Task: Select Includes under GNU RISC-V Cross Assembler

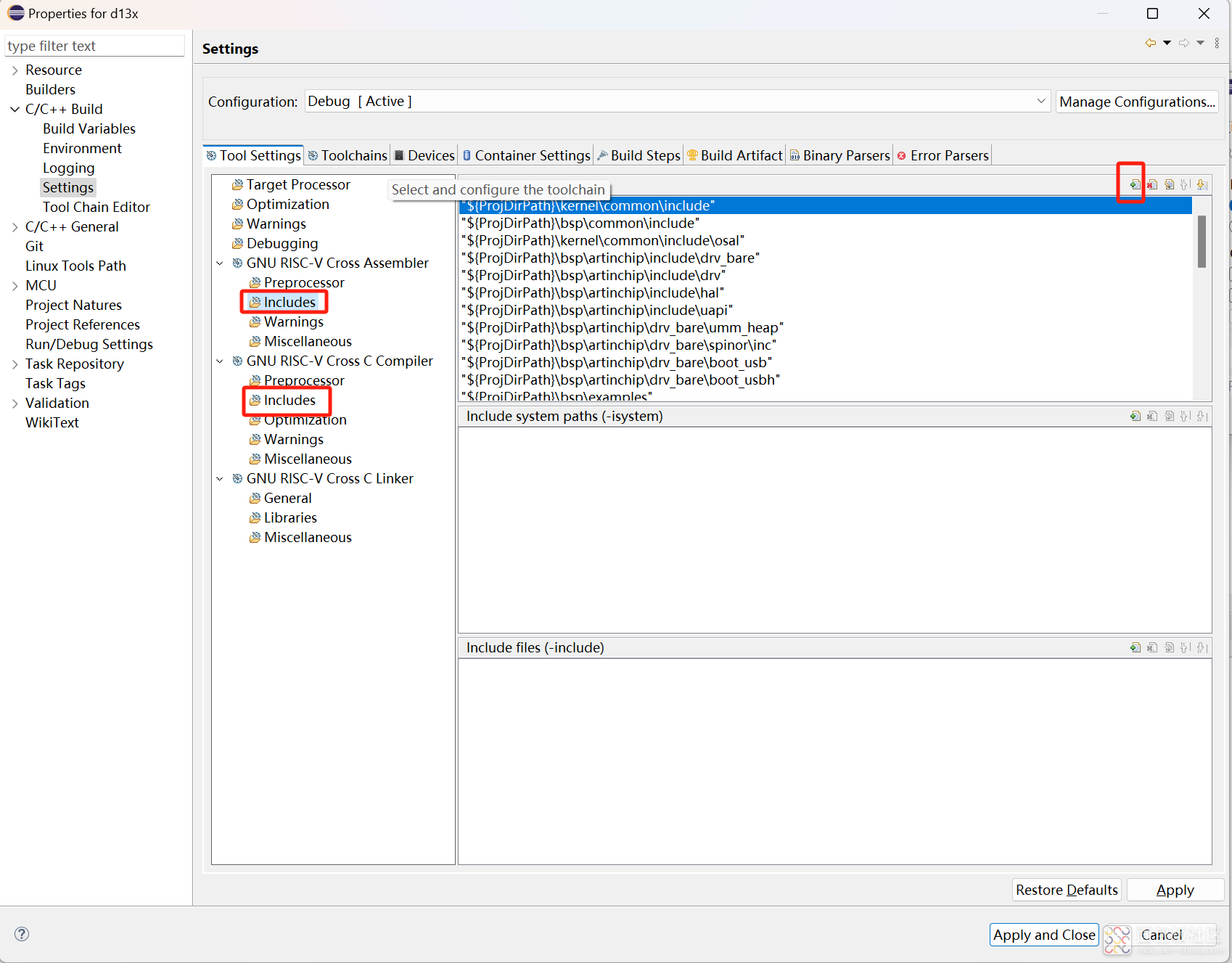Action: click(x=289, y=303)
